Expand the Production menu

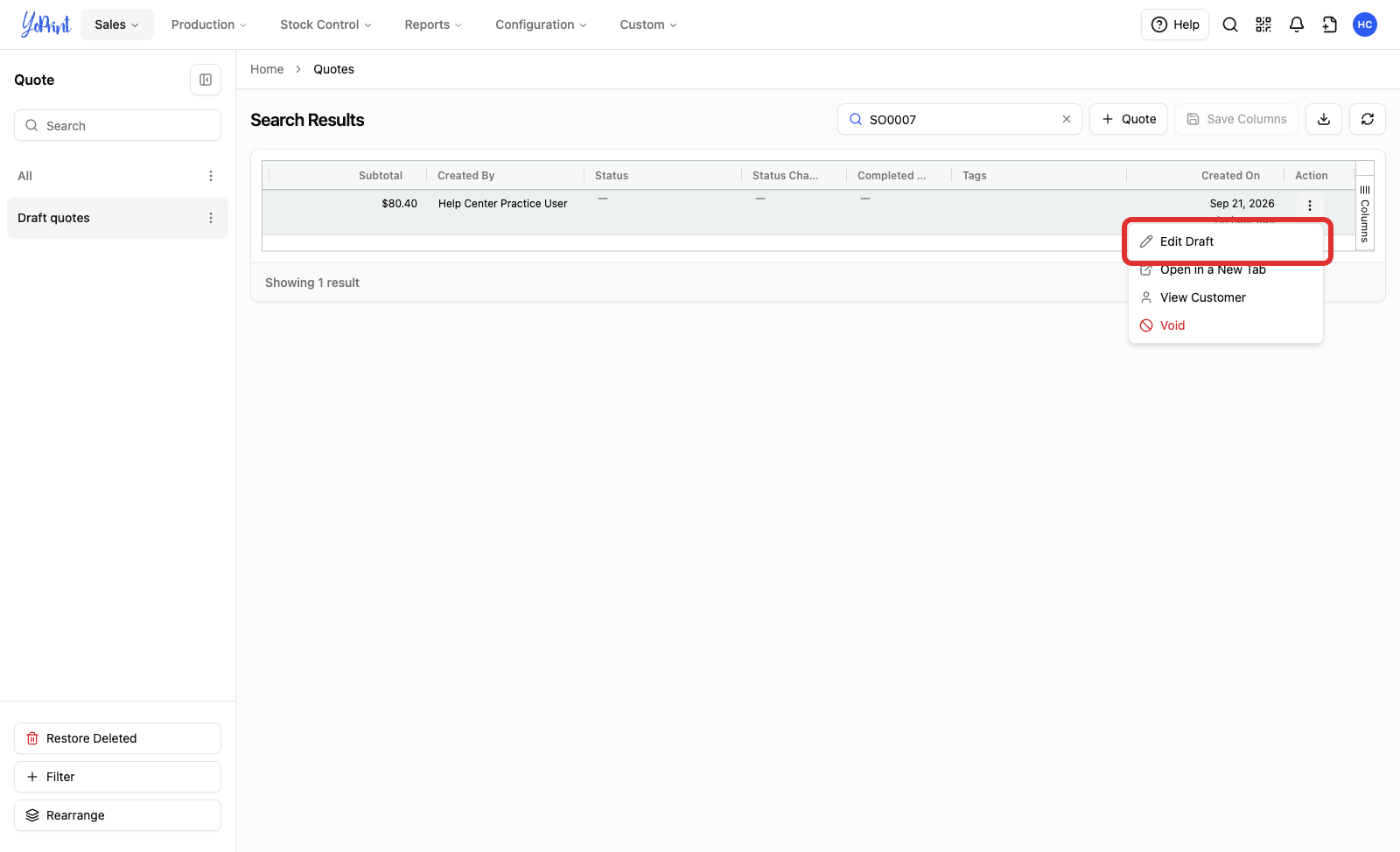pyautogui.click(x=209, y=24)
